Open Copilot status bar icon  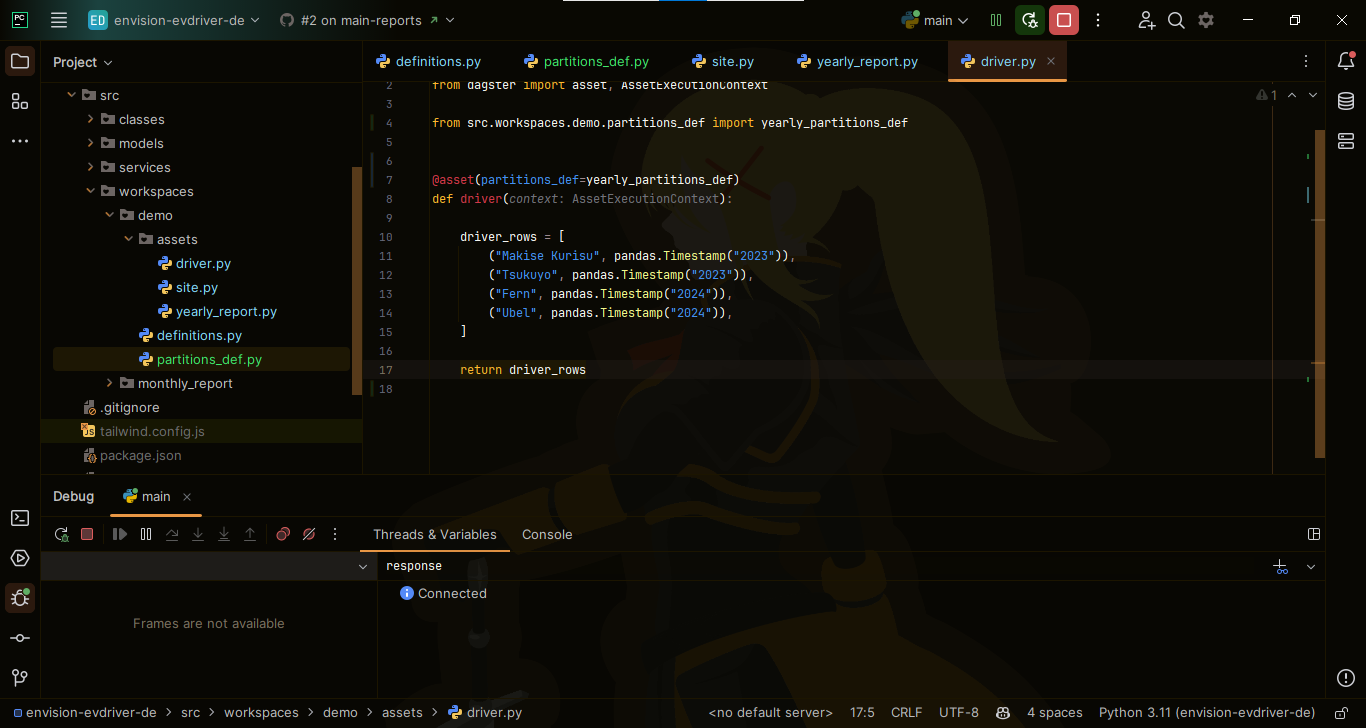pyautogui.click(x=1003, y=713)
